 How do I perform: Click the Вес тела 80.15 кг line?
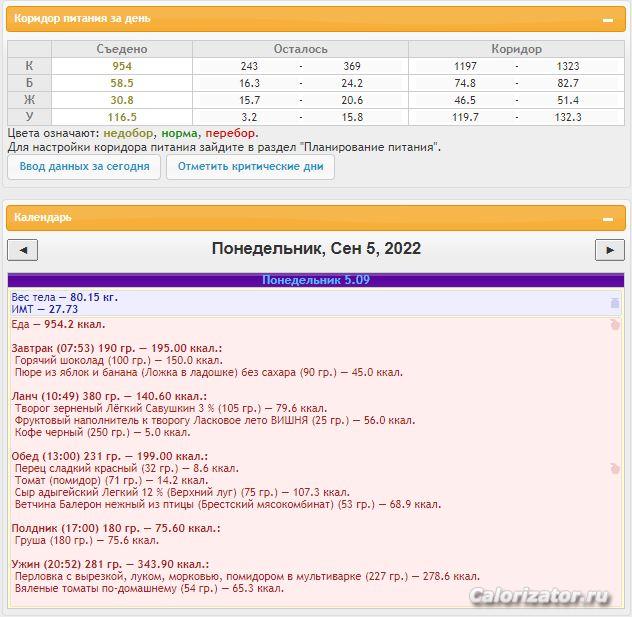(64, 297)
